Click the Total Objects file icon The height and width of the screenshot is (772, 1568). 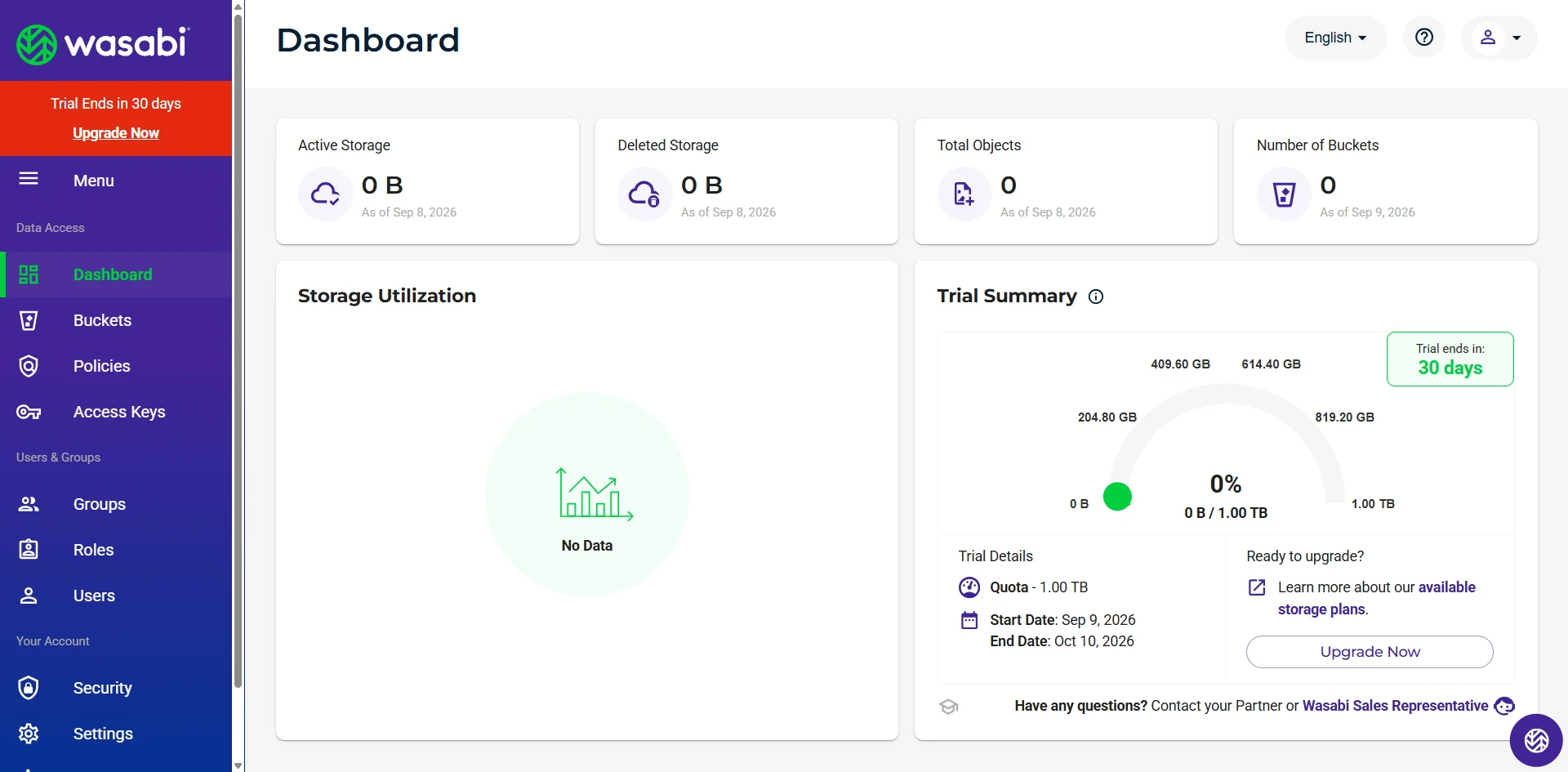(964, 194)
